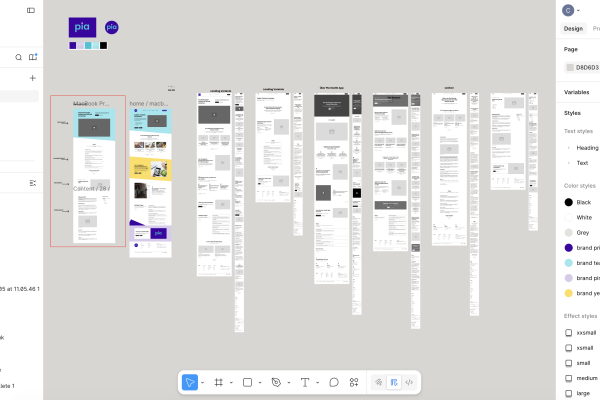Image resolution: width=600 pixels, height=400 pixels.
Task: Select the purple swatch under pia logo
Action: 72,46
